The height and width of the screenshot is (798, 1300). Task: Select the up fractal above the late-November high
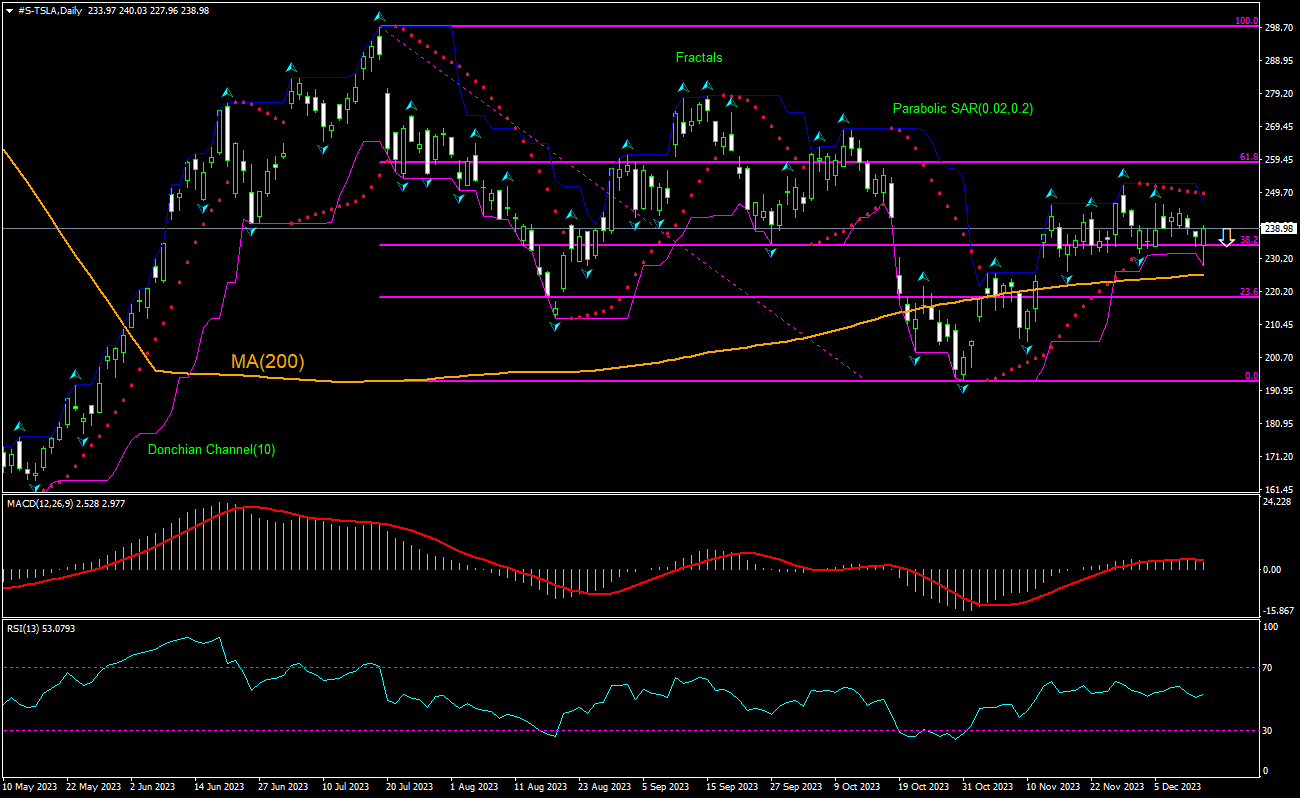[1123, 173]
